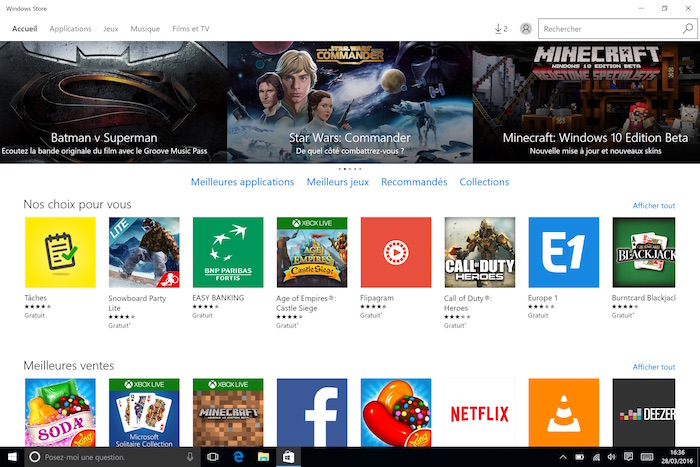
Task: Switch to the Applications tab
Action: pos(70,29)
